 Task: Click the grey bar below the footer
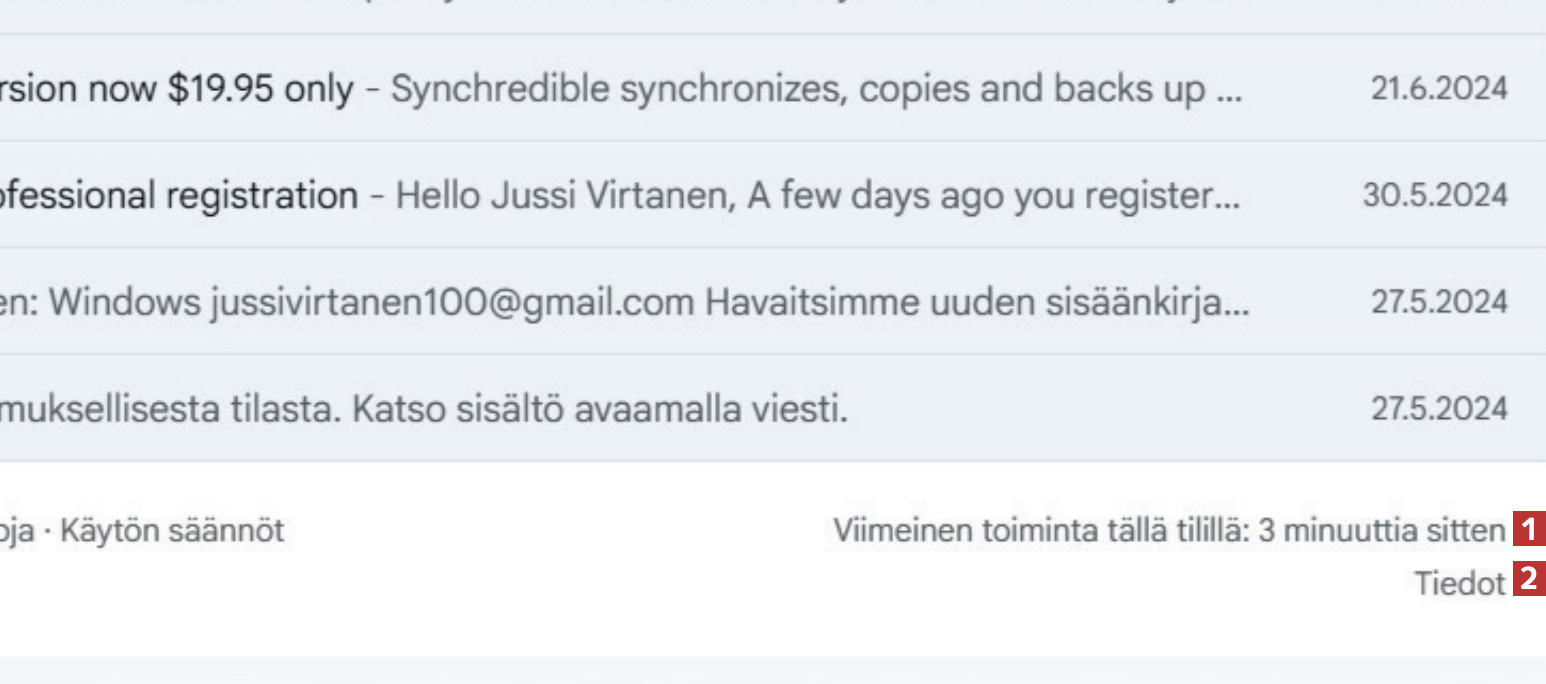[772, 670]
